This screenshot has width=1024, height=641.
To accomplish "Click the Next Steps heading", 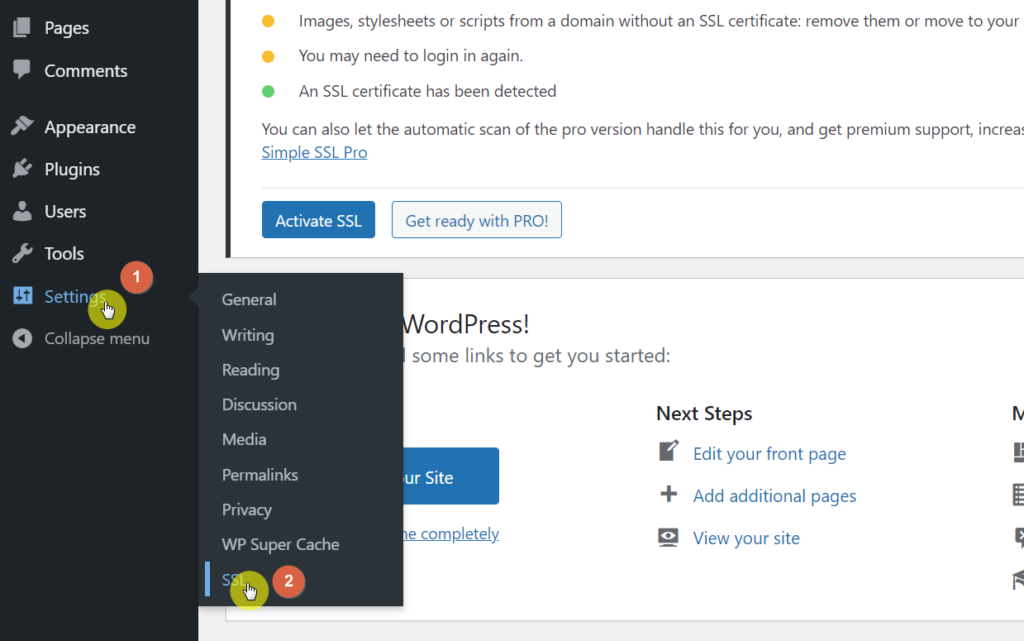I will [x=704, y=413].
